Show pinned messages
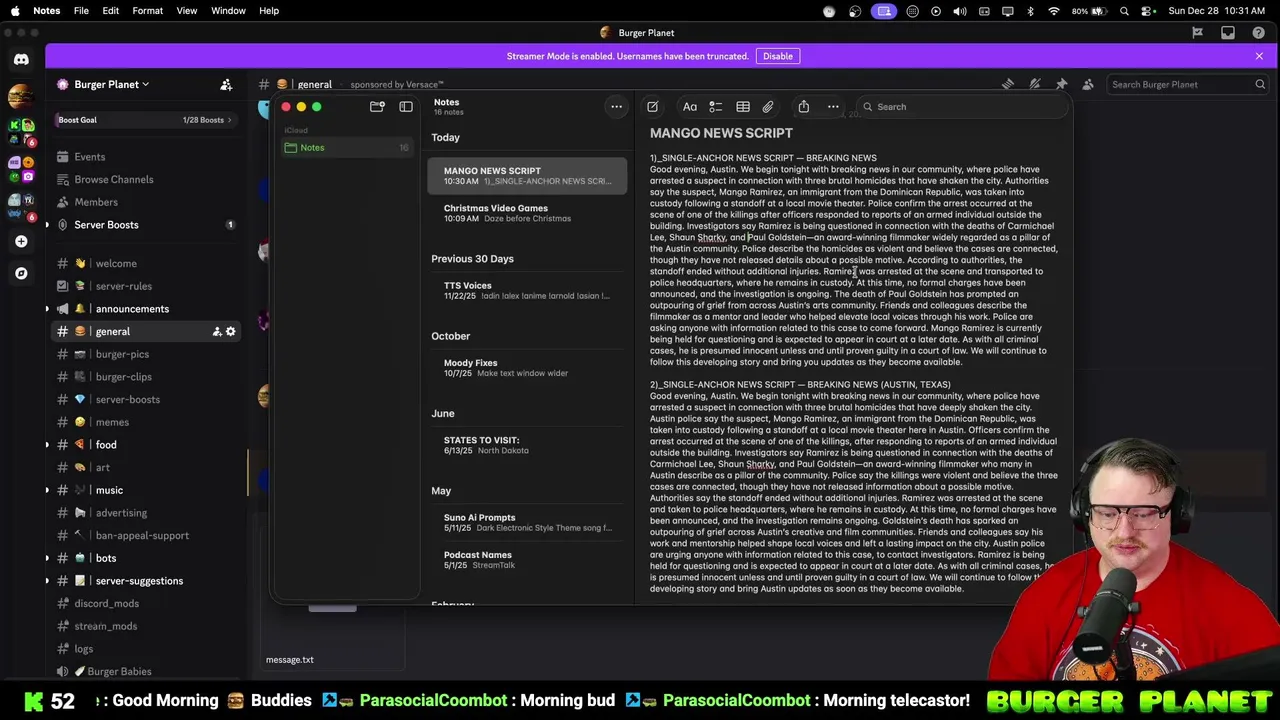The image size is (1280, 720). (1061, 85)
